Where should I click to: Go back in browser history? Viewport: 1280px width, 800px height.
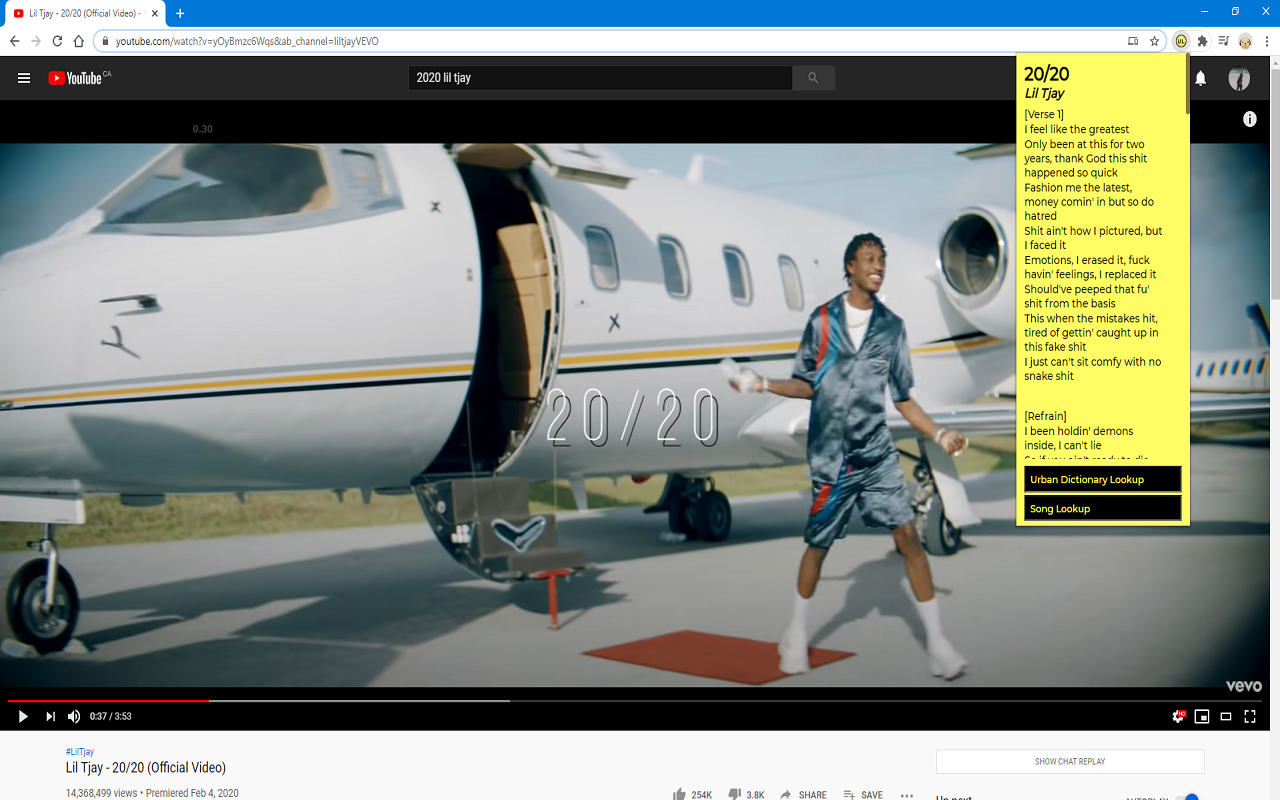point(14,41)
